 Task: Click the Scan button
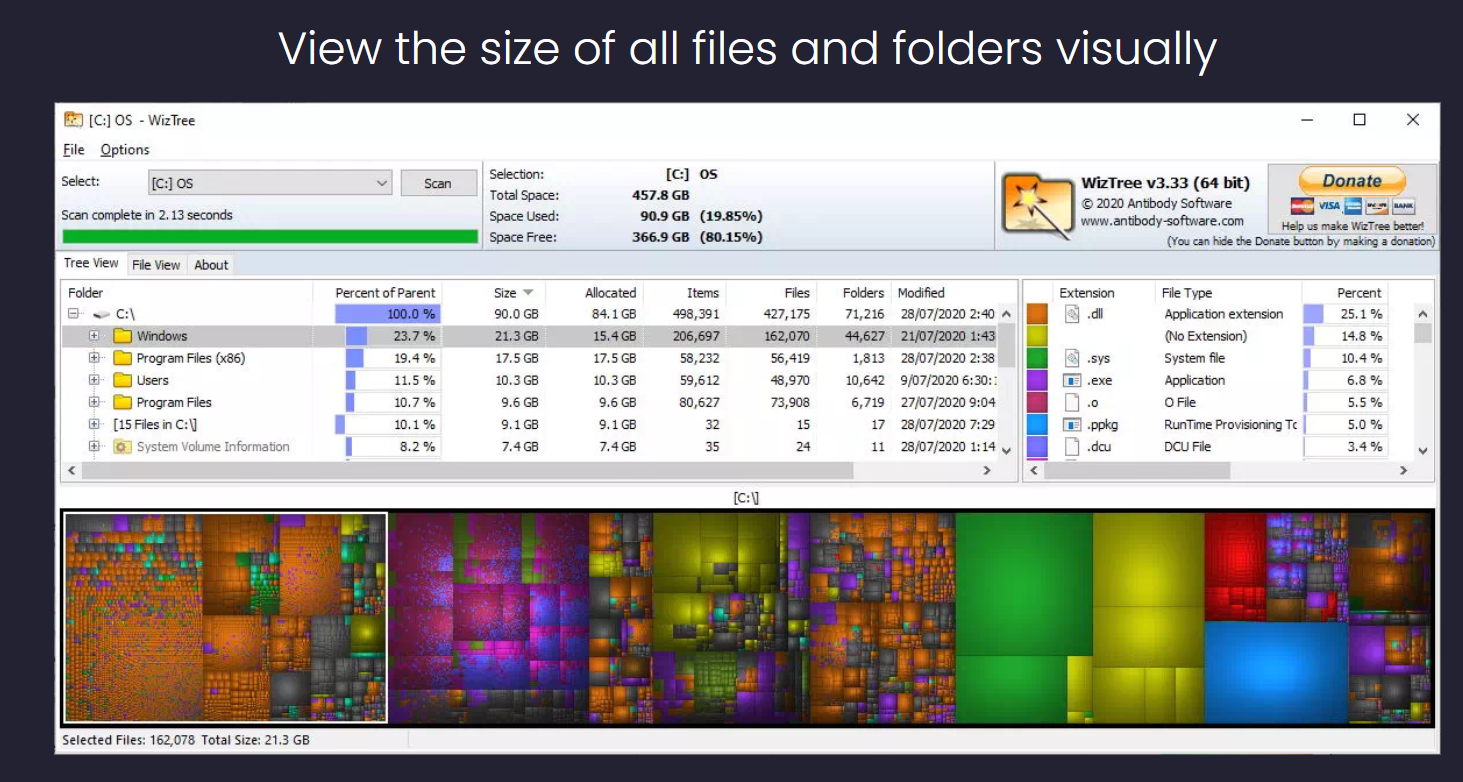coord(438,183)
